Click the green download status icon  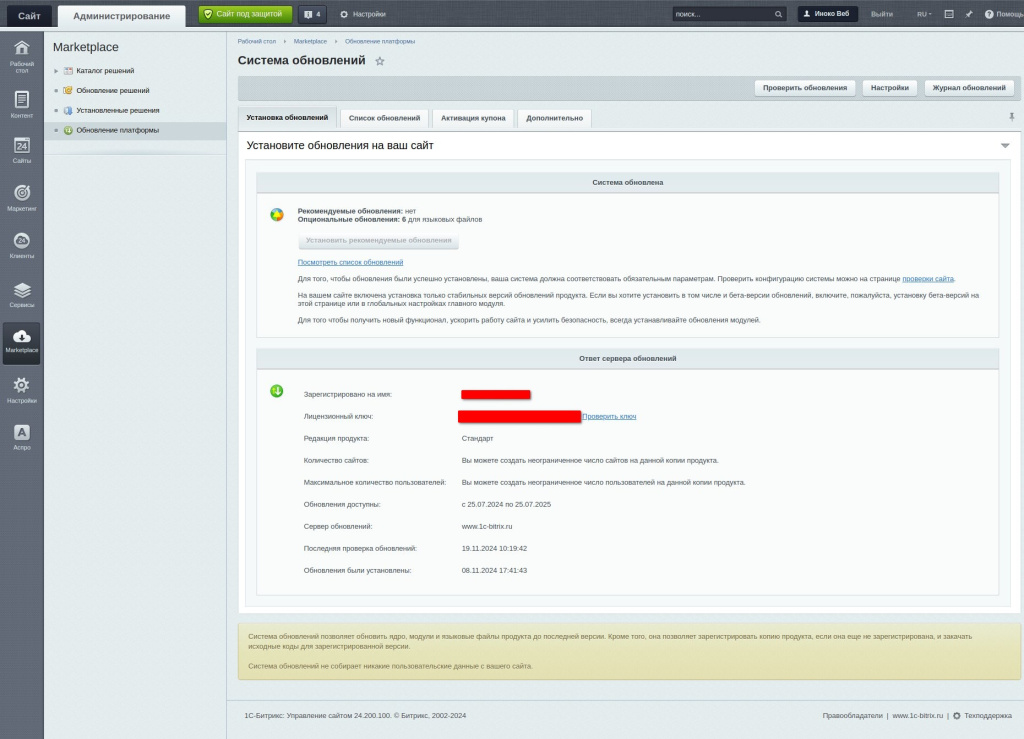(277, 391)
